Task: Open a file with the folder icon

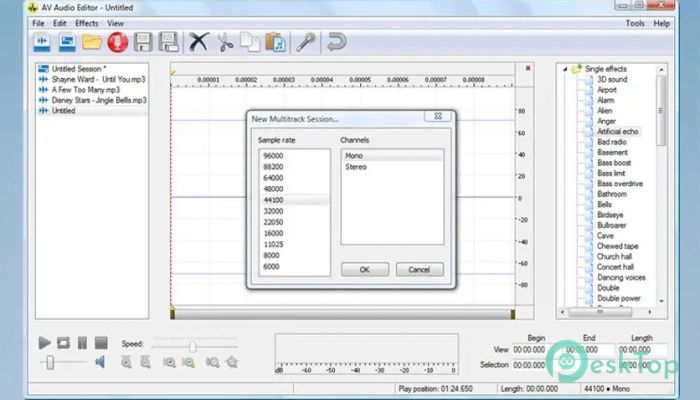Action: (x=92, y=42)
